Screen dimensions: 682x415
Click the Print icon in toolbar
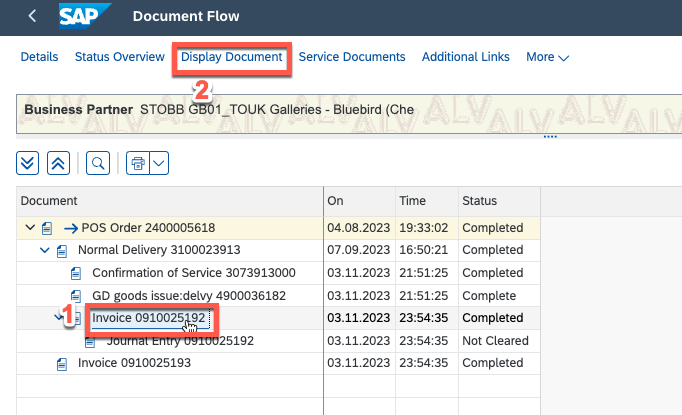tap(137, 161)
